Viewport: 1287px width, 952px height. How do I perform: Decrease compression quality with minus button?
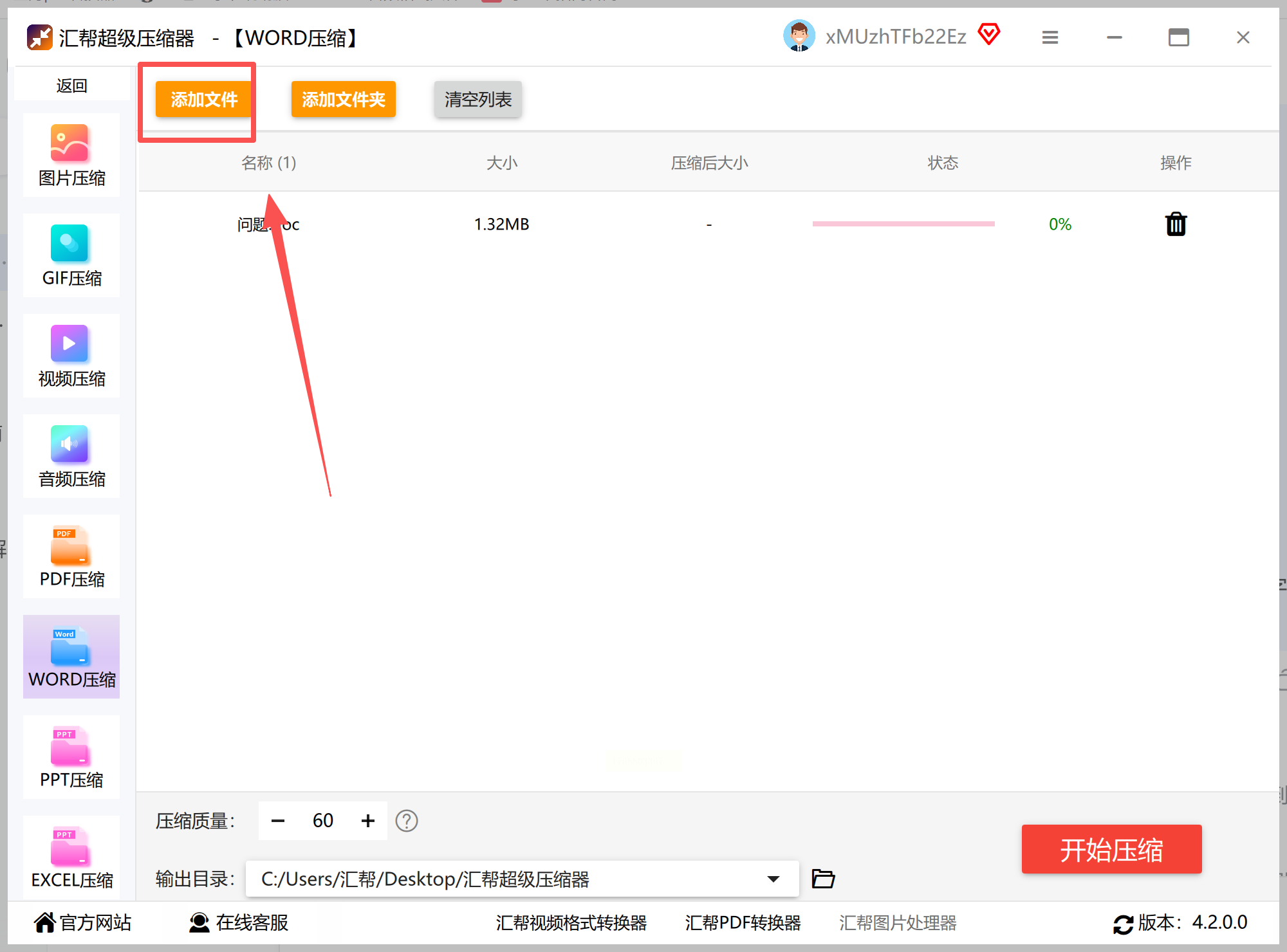click(x=278, y=821)
